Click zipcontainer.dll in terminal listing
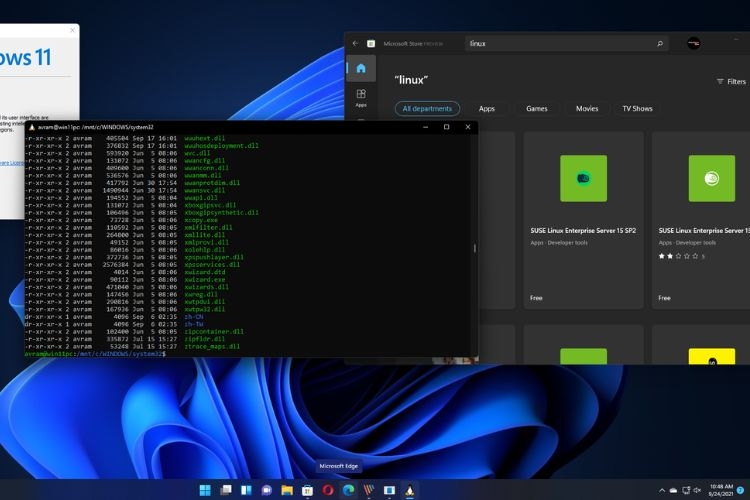This screenshot has width=750, height=500. tap(214, 332)
